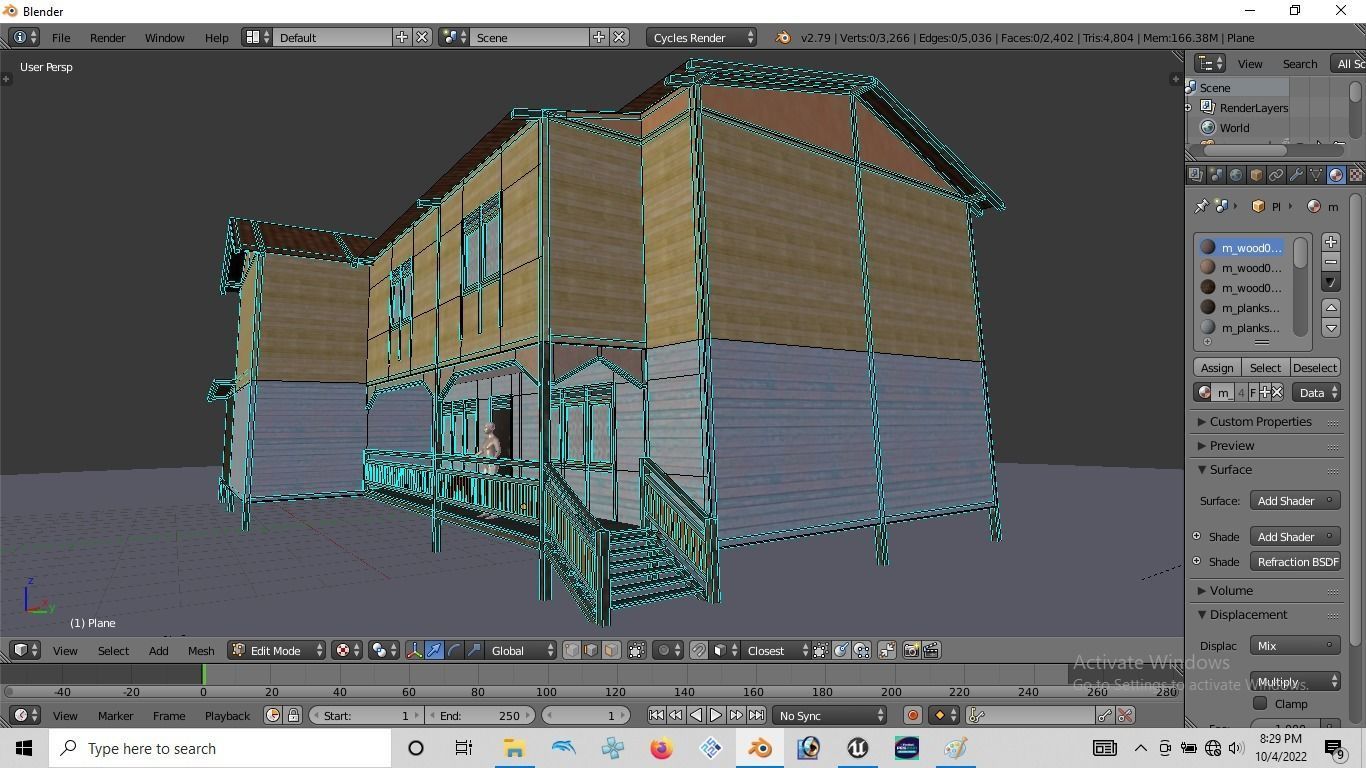Jump to the first frame of playback

tap(656, 715)
